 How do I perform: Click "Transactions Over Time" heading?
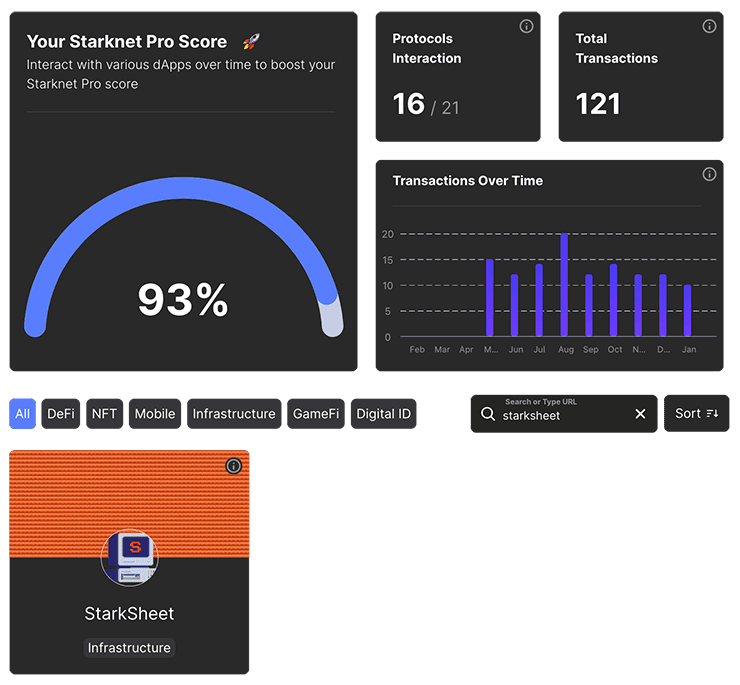click(468, 181)
